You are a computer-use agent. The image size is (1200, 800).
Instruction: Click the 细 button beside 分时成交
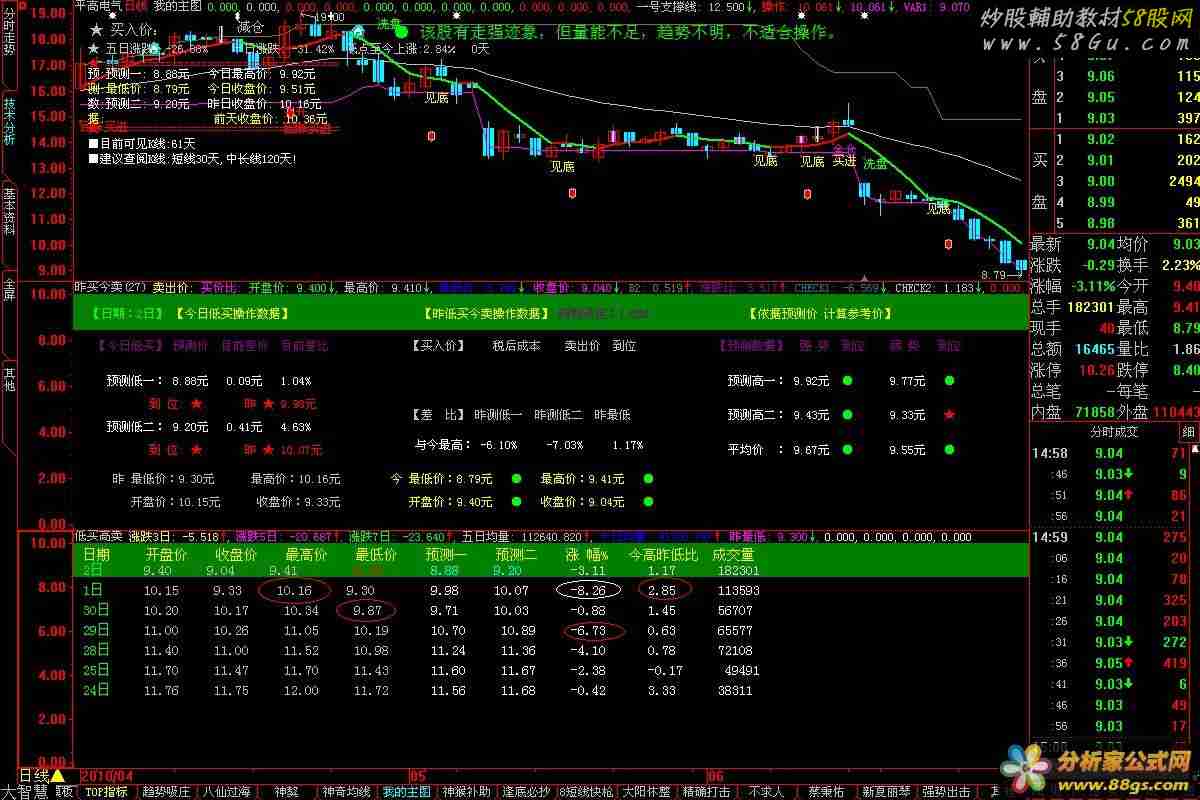[x=1188, y=432]
